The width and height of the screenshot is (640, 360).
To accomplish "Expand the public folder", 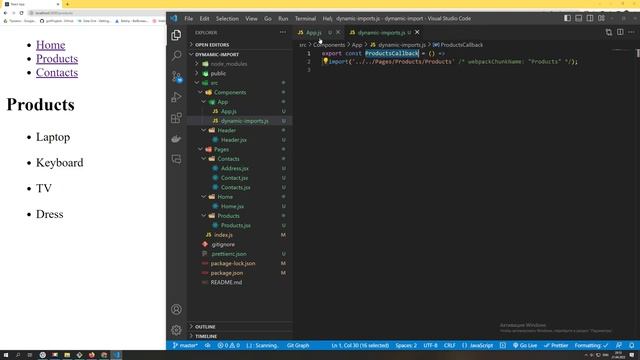I will 218,73.
